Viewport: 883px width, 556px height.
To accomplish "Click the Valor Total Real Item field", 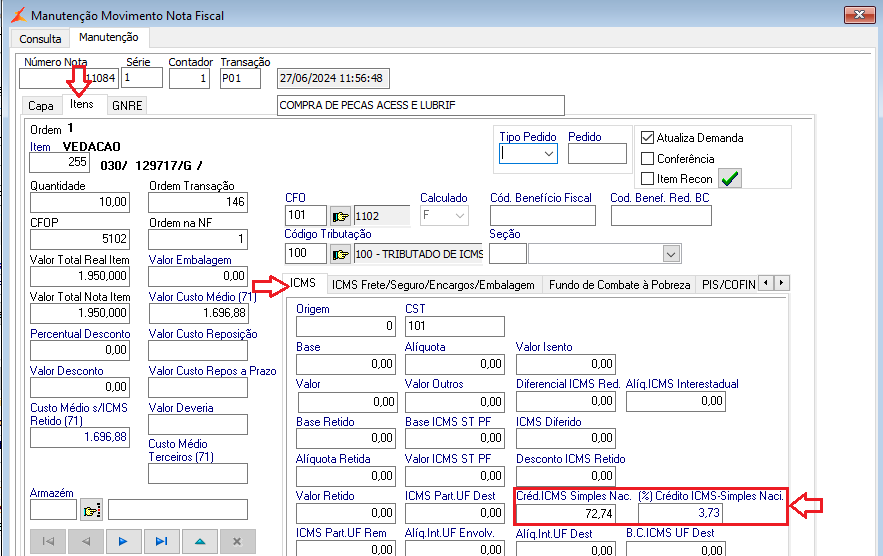I will pos(80,276).
